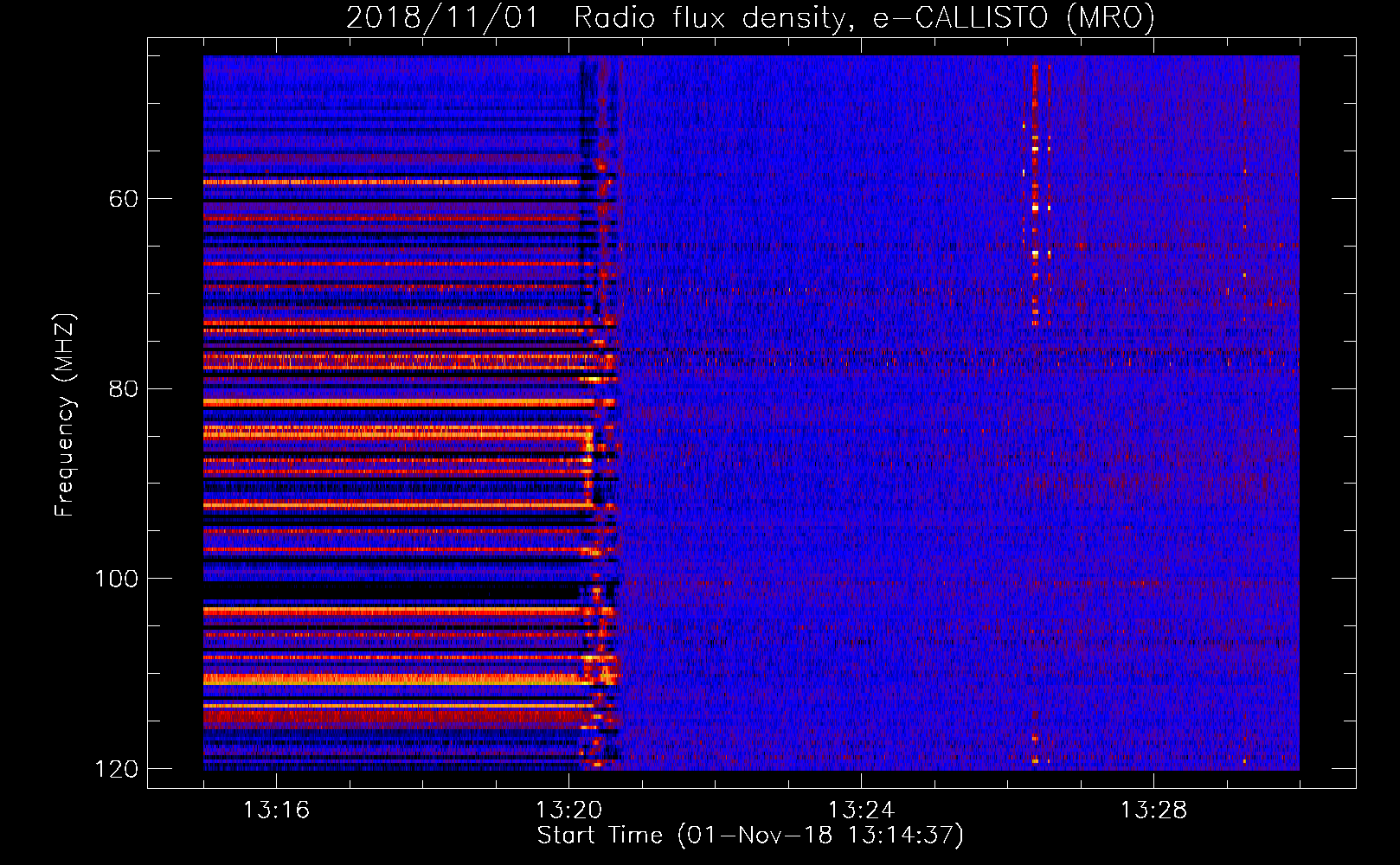Click the plot title 'Radio flux density, e-CALLISTO (MRO)'
1400x865 pixels.
[864, 18]
